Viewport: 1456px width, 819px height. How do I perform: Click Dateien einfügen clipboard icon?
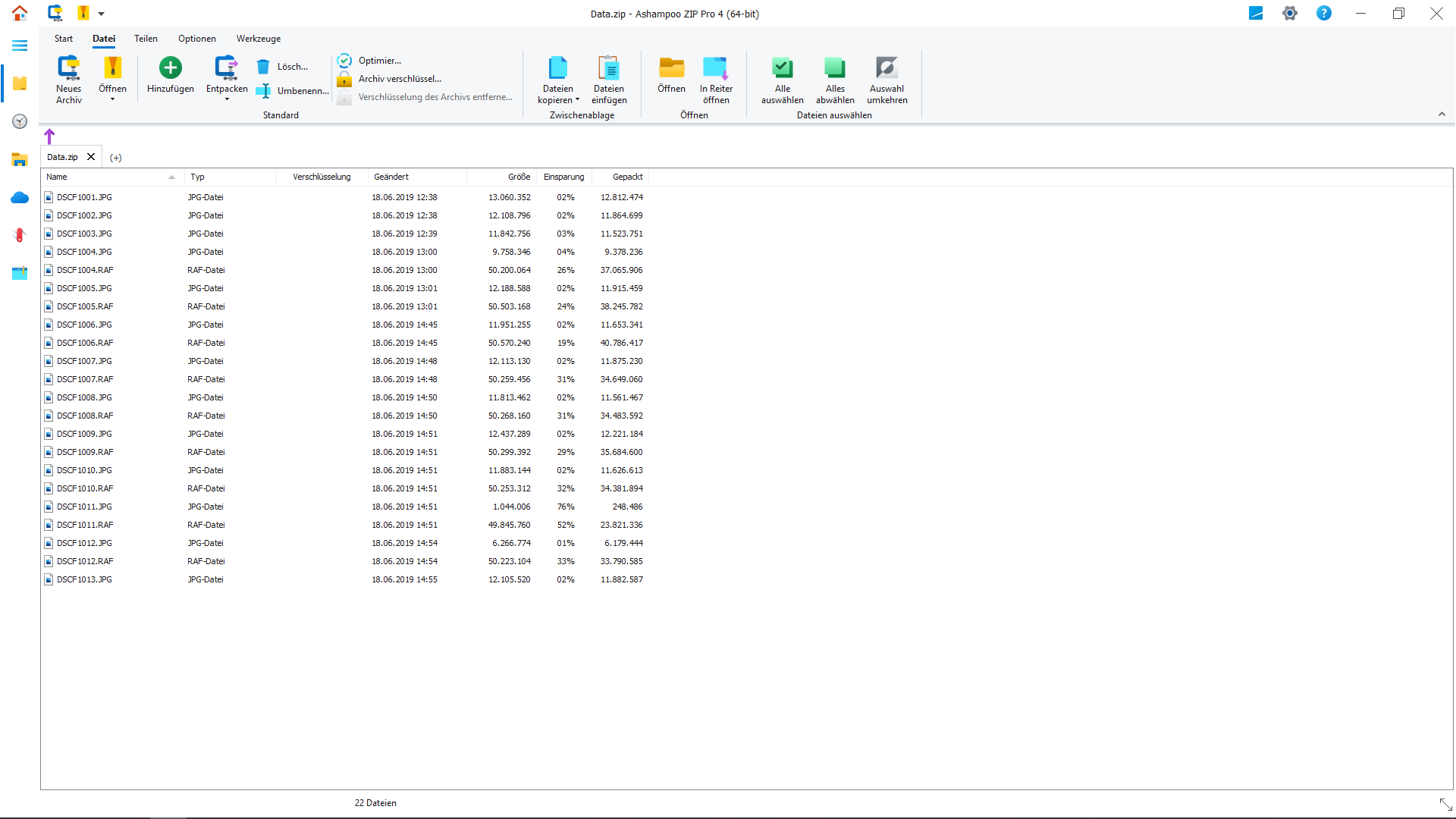tap(609, 68)
